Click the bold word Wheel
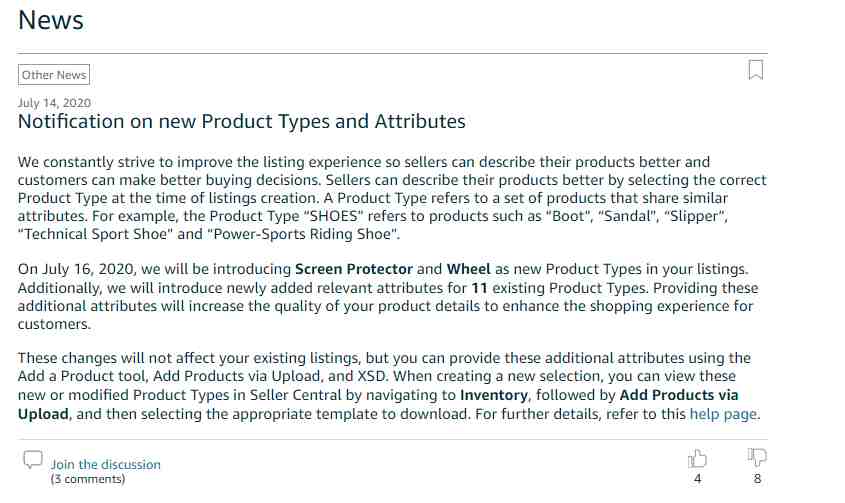 point(468,269)
